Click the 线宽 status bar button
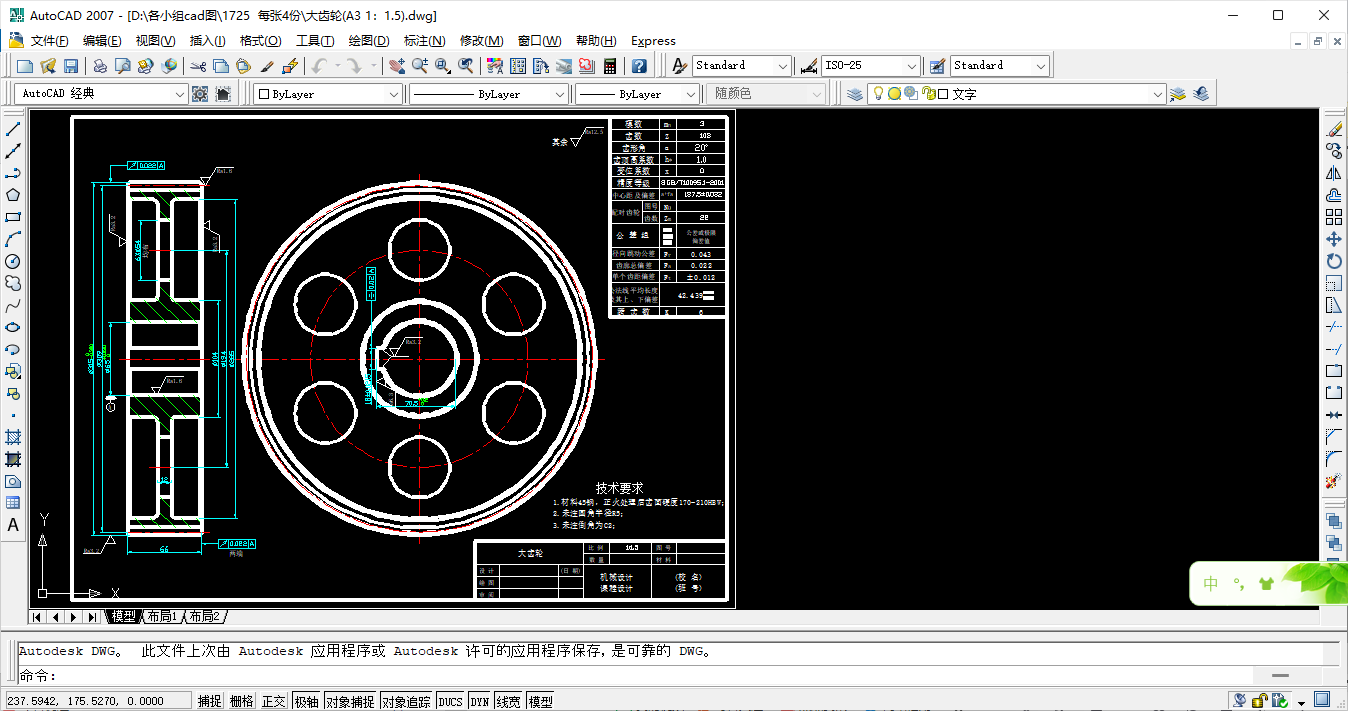This screenshot has width=1348, height=711. (509, 701)
